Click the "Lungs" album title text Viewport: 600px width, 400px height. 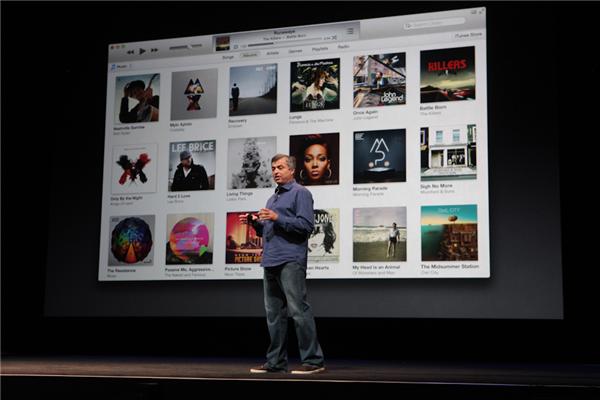click(x=295, y=118)
